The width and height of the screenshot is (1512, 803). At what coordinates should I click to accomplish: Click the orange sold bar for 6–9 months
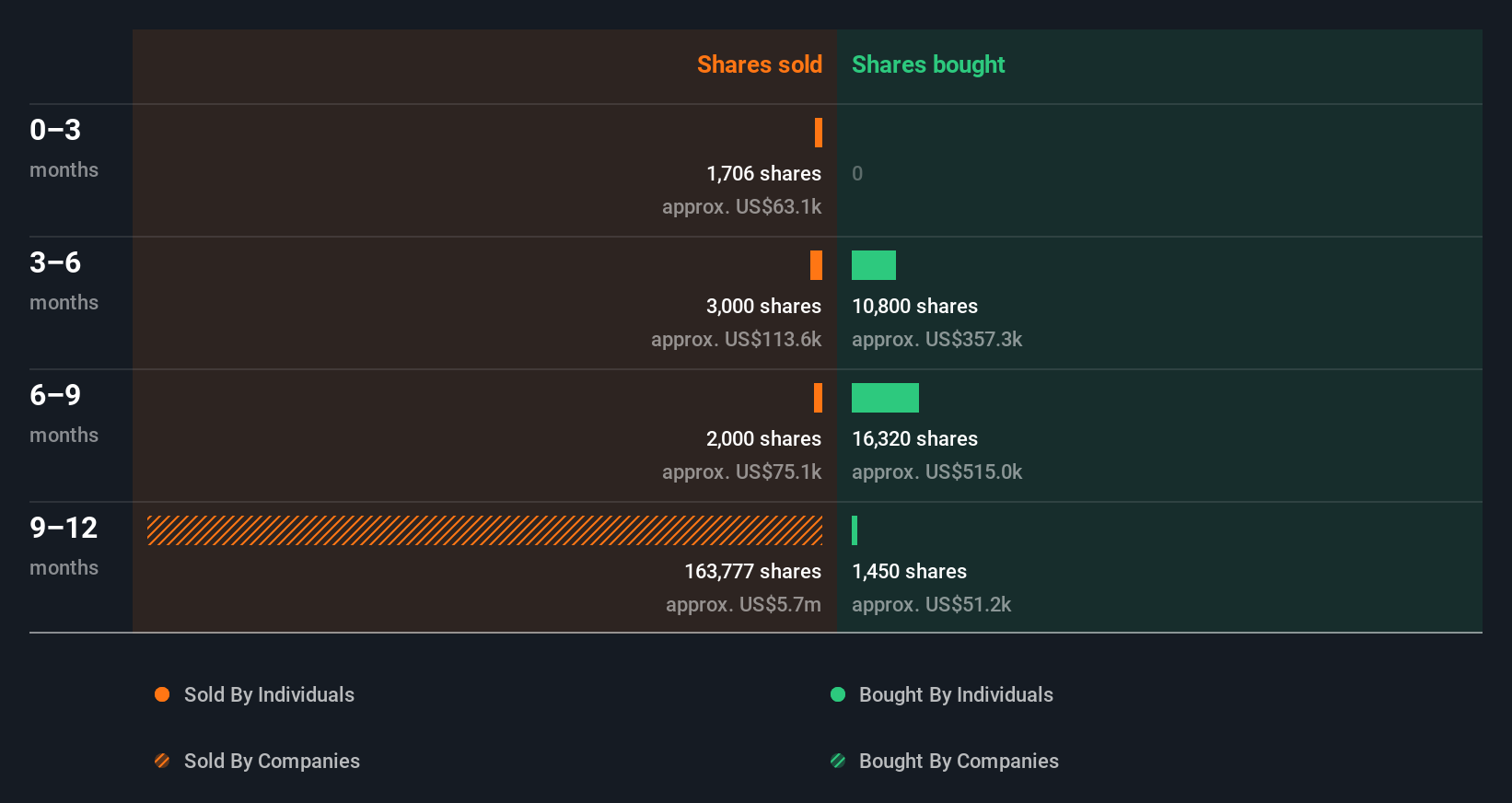[x=818, y=398]
